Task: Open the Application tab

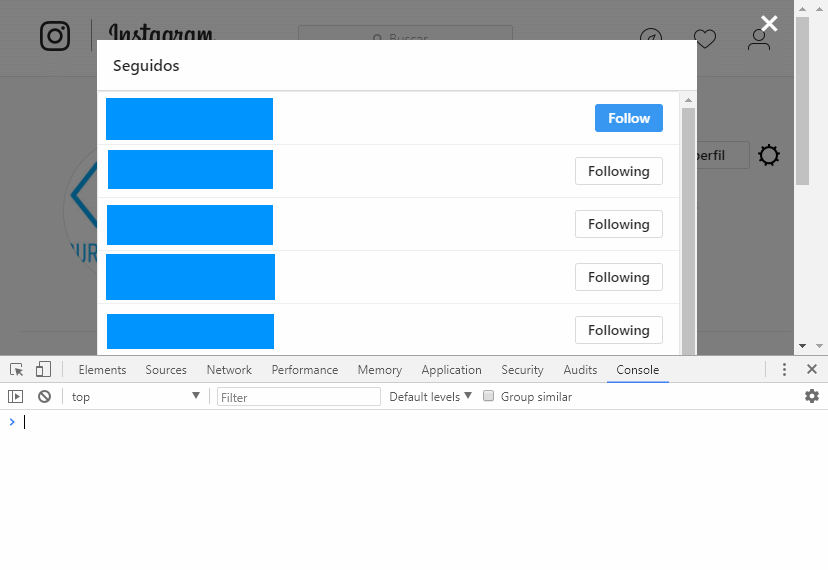Action: [451, 370]
